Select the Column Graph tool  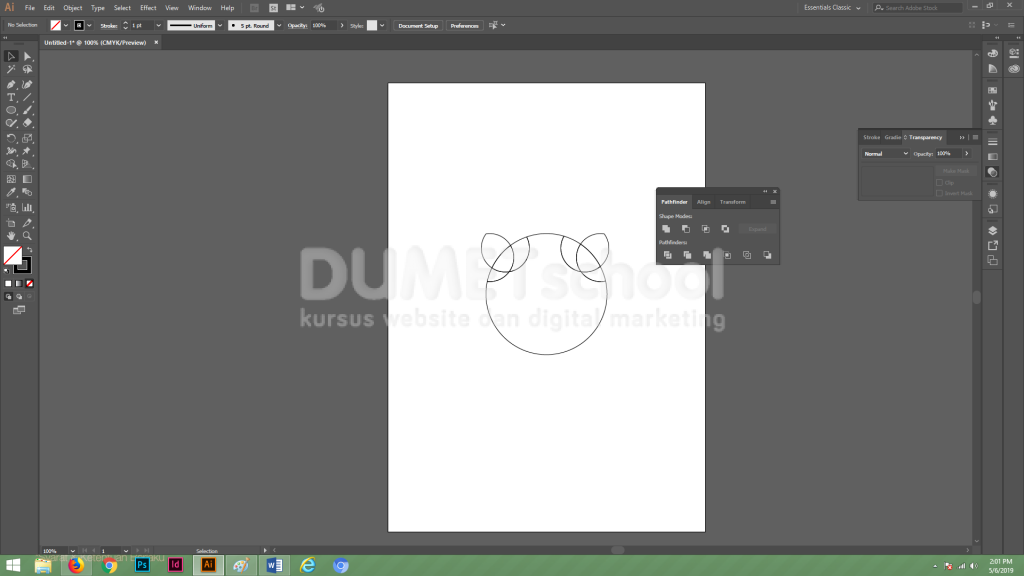point(27,208)
